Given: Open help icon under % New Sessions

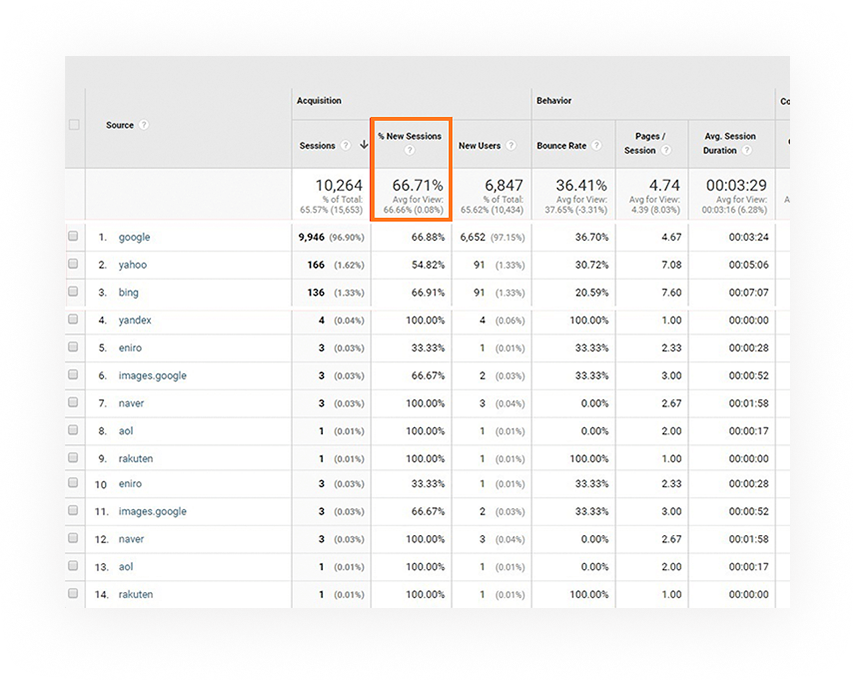Looking at the screenshot, I should pyautogui.click(x=410, y=150).
